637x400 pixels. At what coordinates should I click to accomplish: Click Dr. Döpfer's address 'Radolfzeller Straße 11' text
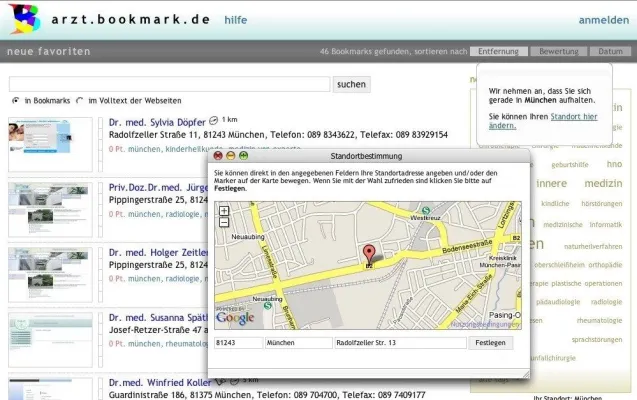click(x=154, y=135)
